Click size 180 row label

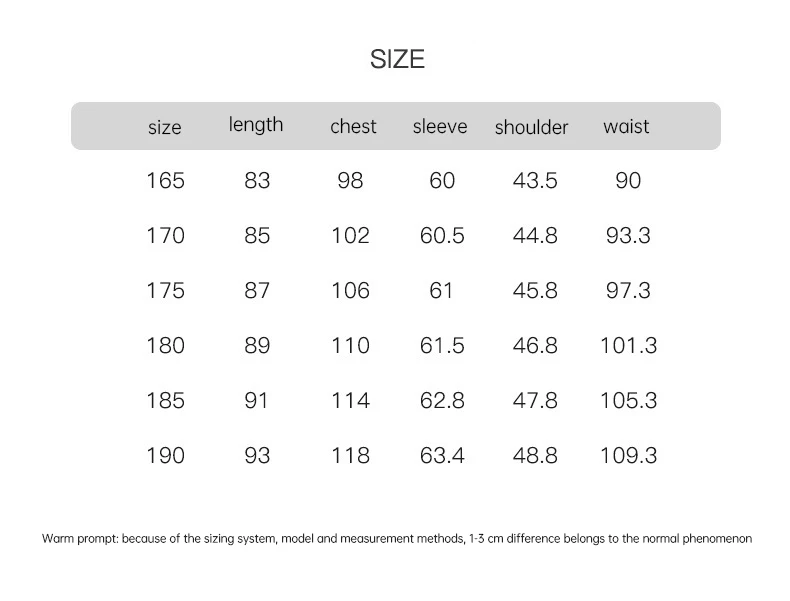(165, 346)
